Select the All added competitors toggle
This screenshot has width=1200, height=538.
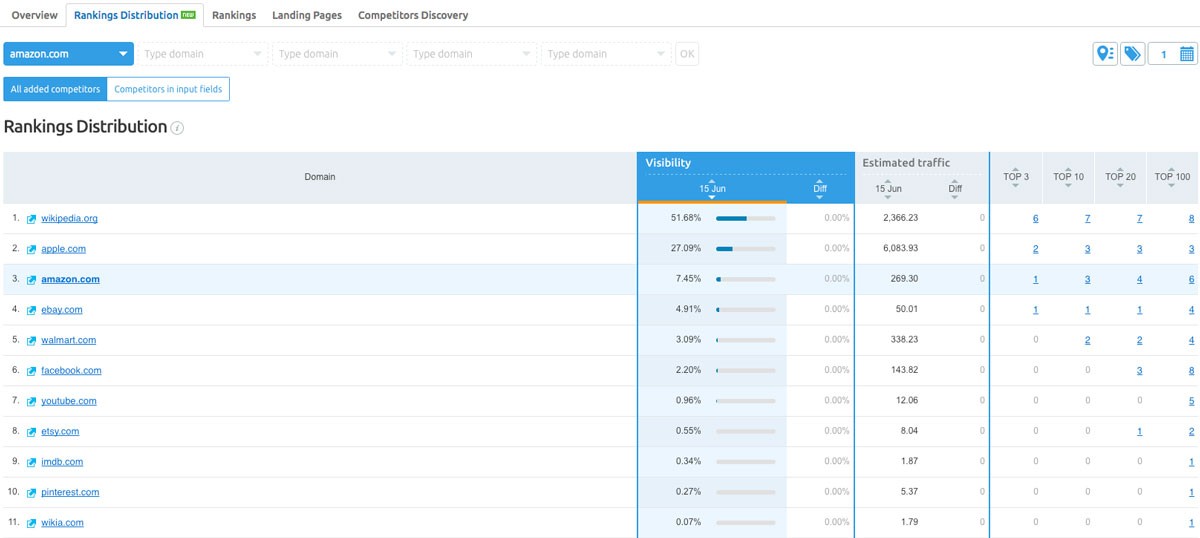(55, 89)
